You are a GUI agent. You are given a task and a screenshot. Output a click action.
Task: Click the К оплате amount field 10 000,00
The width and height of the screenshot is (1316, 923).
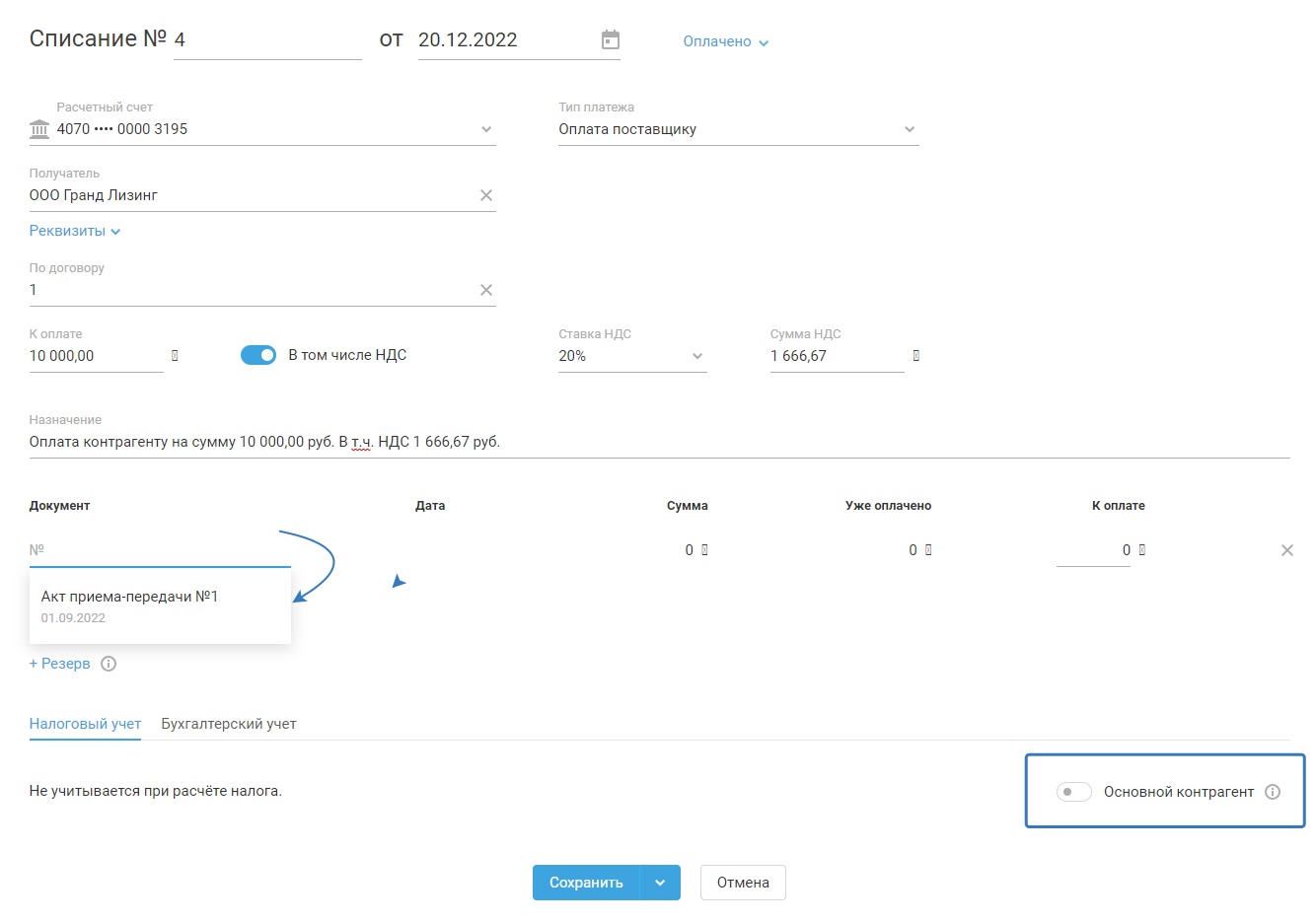point(97,356)
